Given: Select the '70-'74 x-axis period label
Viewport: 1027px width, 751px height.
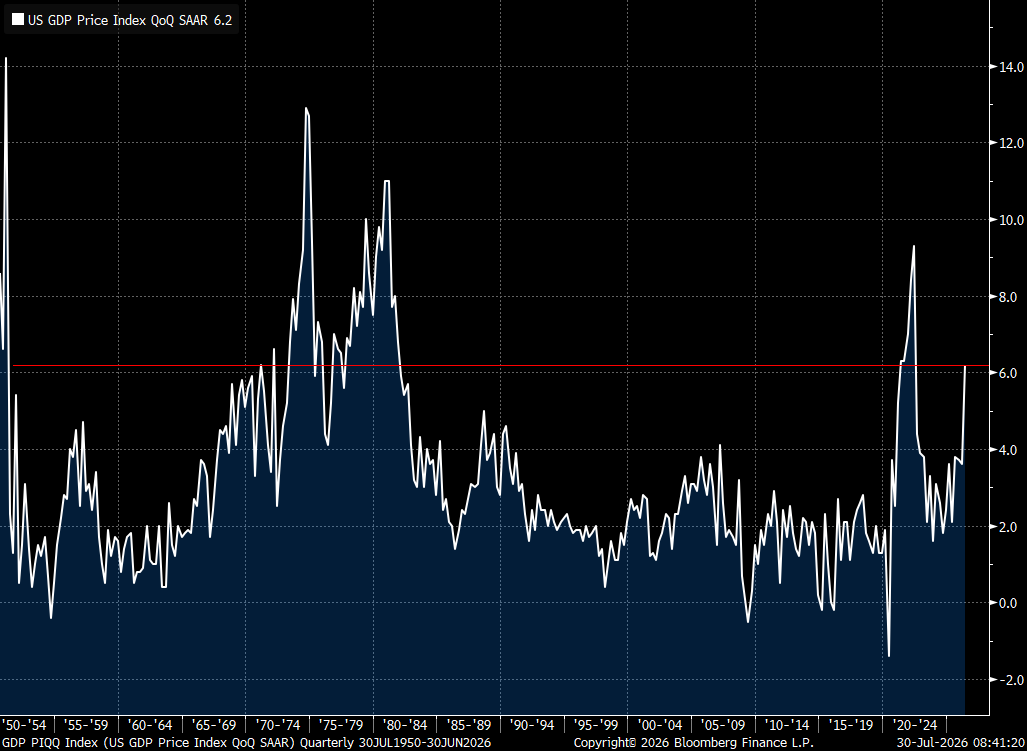Looking at the screenshot, I should coord(278,725).
